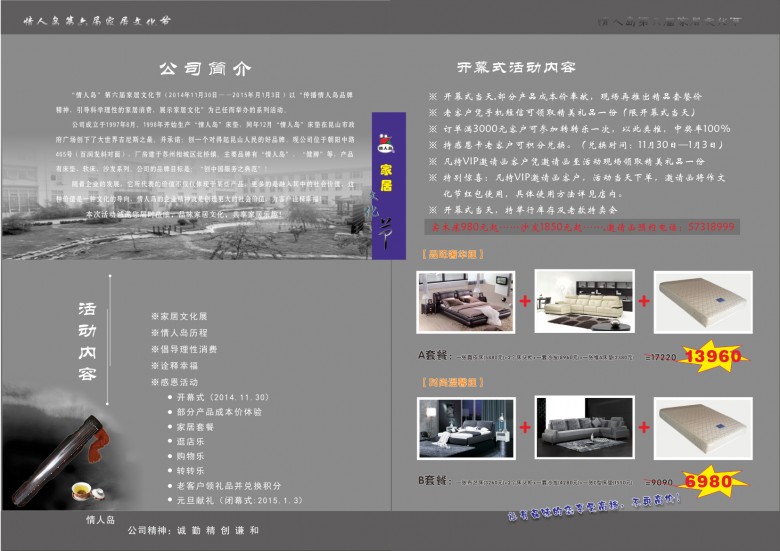This screenshot has height=551, width=780.
Task: Click the blue slogan ending 不要高价！
Action: (x=593, y=505)
